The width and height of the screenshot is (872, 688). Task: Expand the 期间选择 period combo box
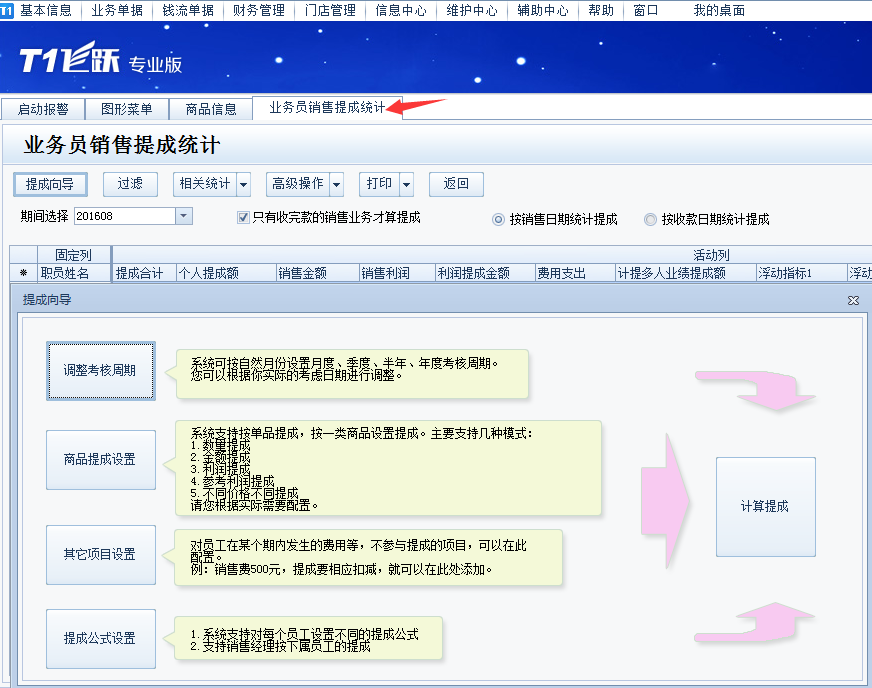(183, 216)
